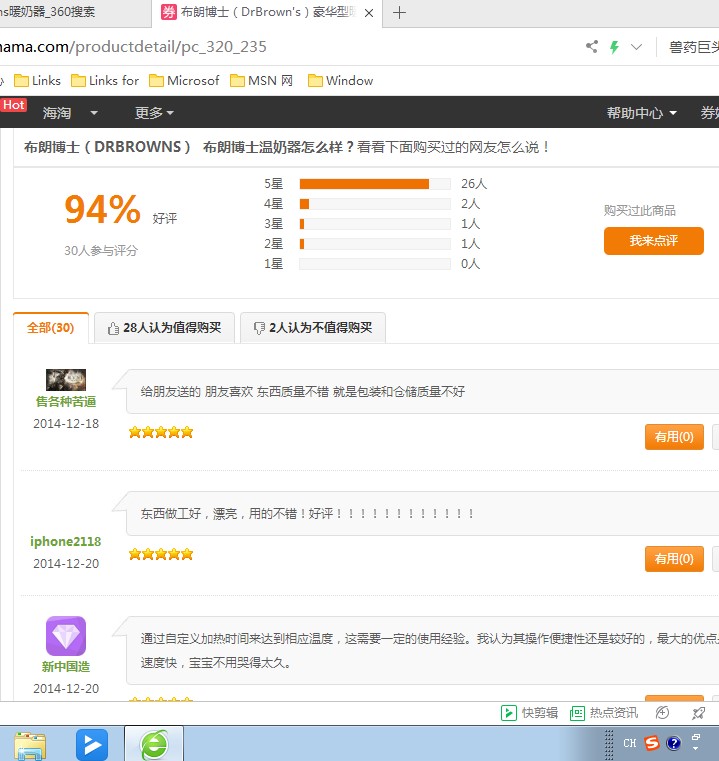Expand the 更多 navigation dropdown
The height and width of the screenshot is (761, 719).
tap(154, 113)
